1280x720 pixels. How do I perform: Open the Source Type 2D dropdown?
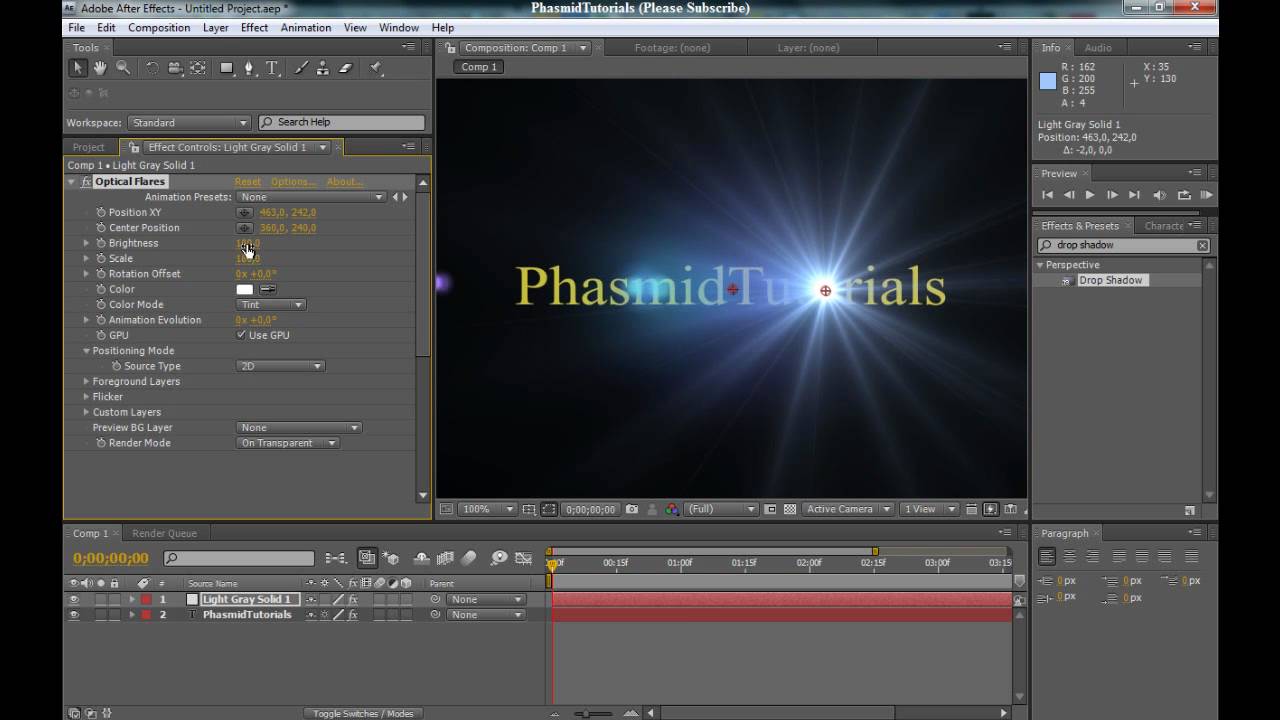tap(281, 366)
